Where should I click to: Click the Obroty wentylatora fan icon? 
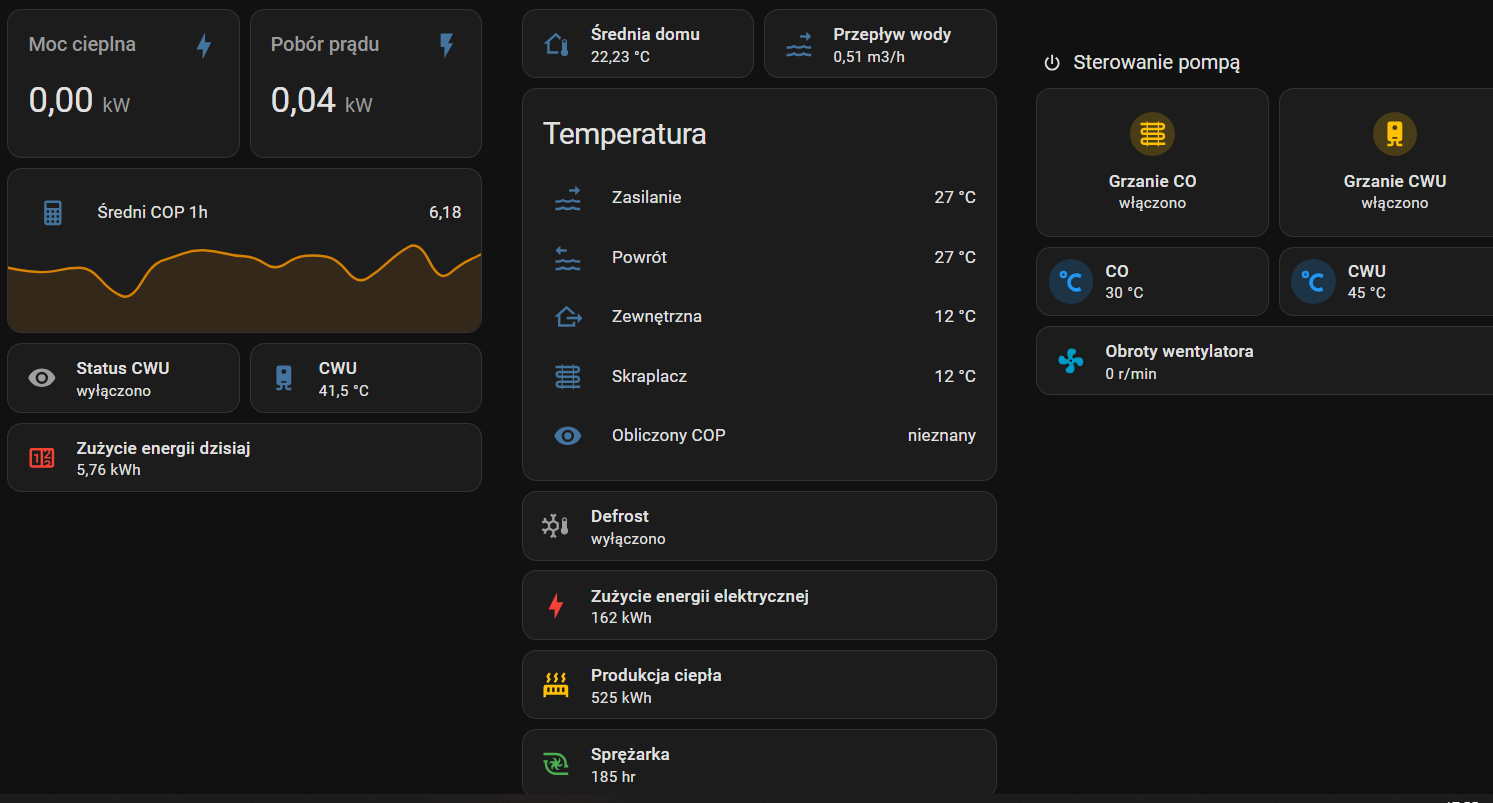[1070, 361]
